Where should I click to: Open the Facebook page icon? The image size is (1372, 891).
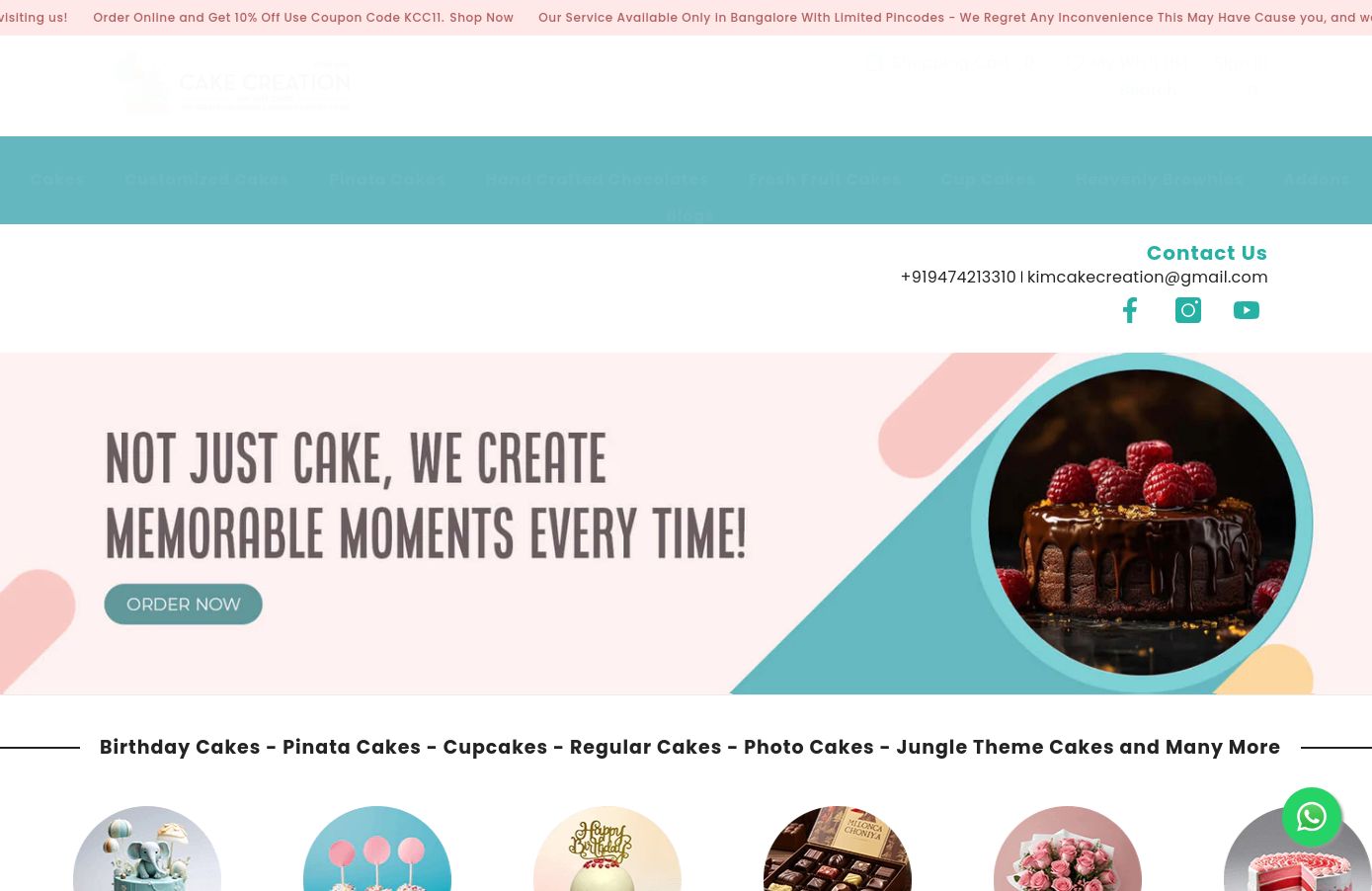[x=1130, y=310]
